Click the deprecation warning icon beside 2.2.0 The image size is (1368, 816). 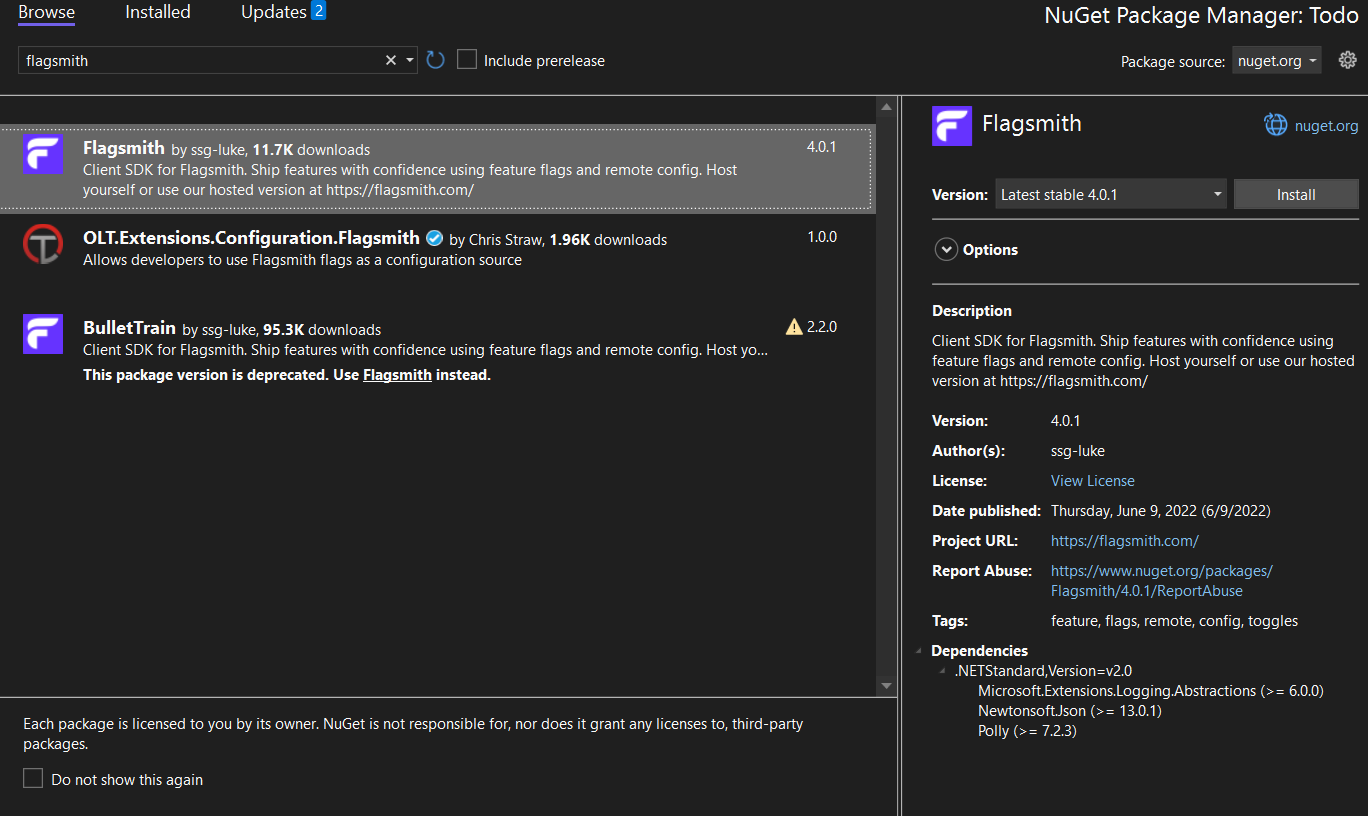point(794,326)
